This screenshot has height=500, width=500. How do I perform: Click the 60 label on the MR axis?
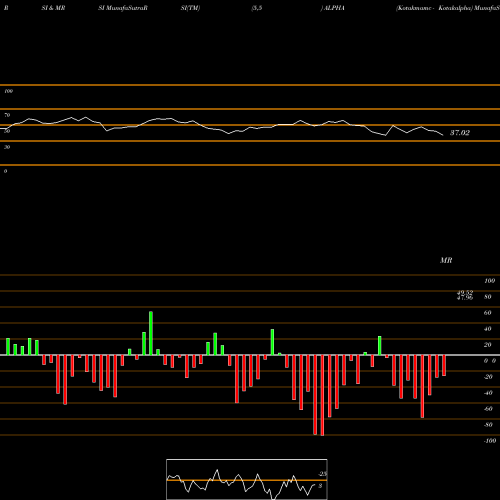(488, 313)
